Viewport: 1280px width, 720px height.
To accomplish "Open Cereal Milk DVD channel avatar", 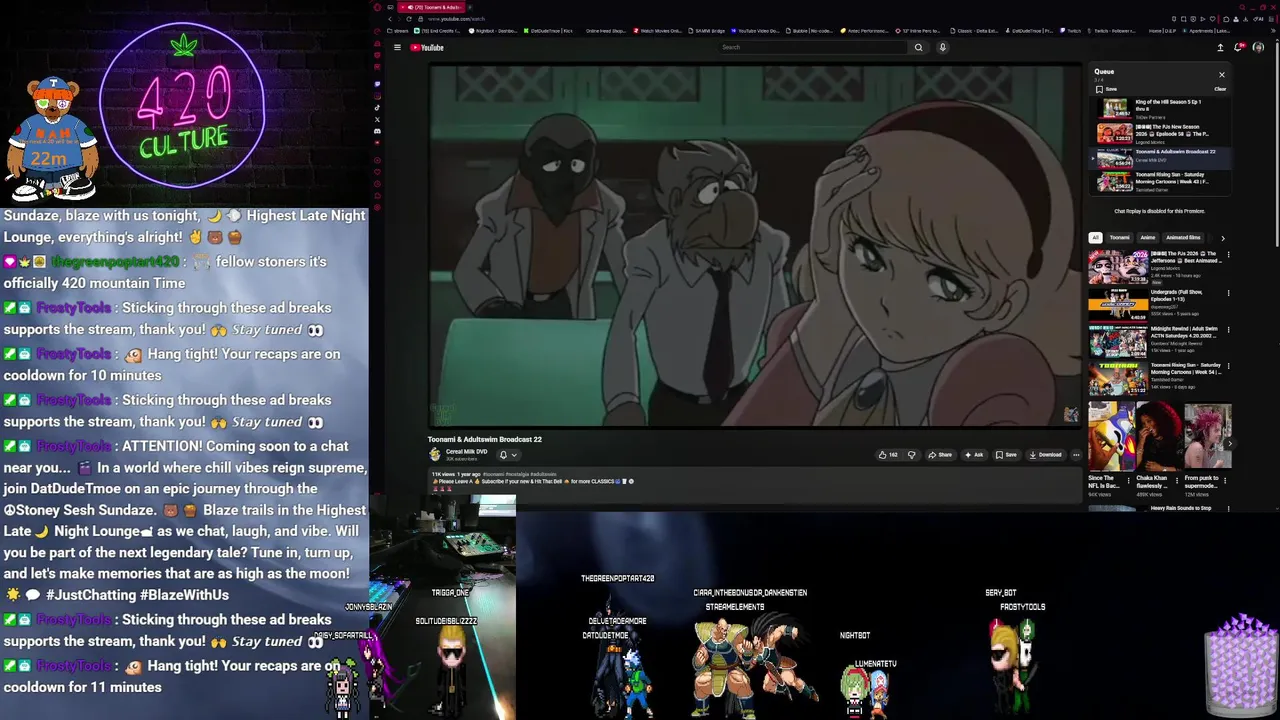I will (435, 454).
